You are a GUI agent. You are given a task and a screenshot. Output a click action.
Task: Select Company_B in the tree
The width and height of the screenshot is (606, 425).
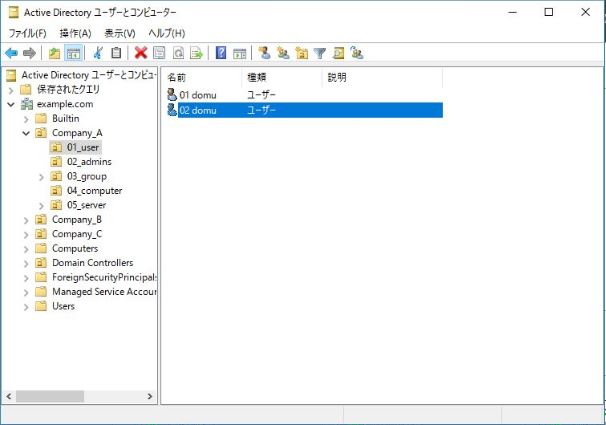77,219
